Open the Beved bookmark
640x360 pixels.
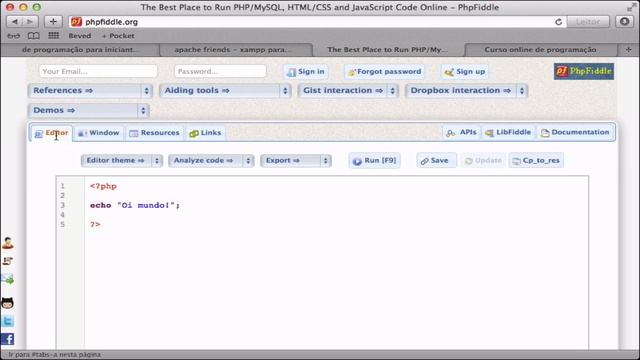[80, 36]
